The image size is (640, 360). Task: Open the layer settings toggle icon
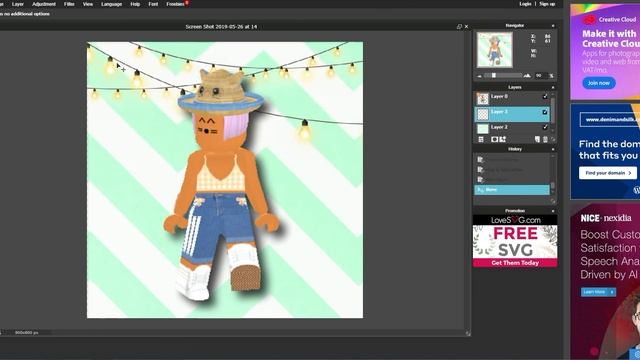click(x=481, y=139)
